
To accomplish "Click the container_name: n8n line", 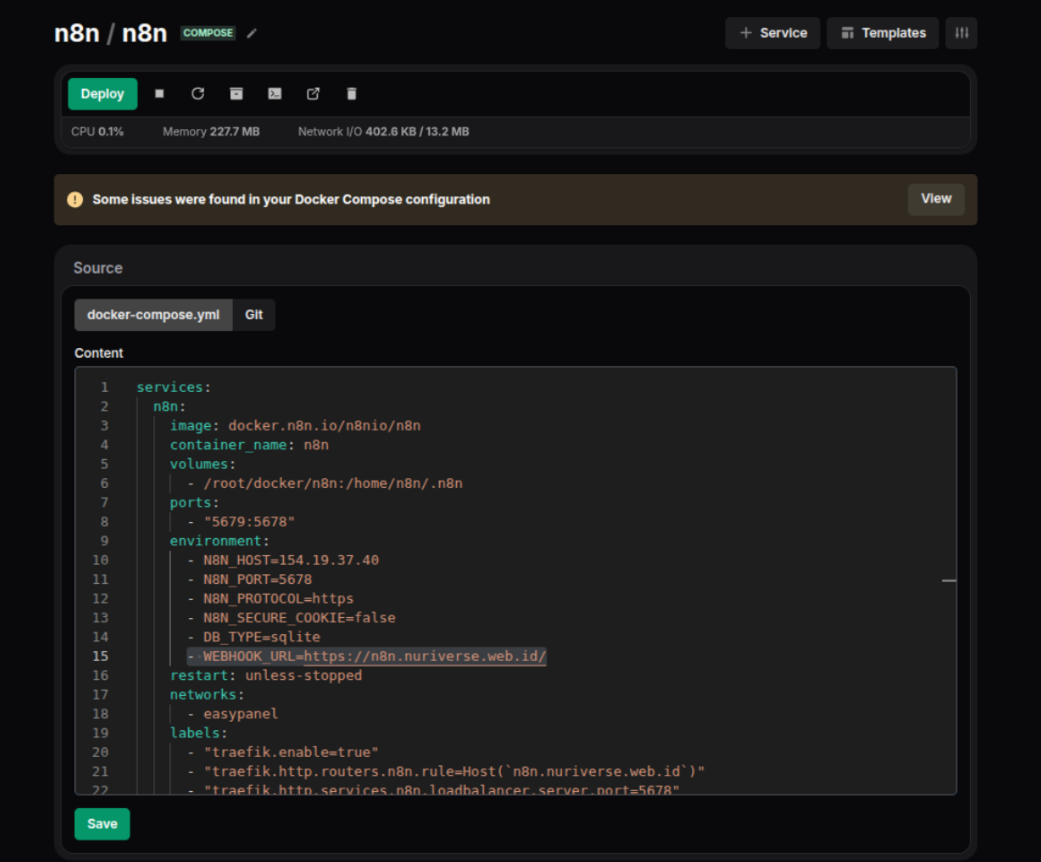I will pyautogui.click(x=249, y=445).
